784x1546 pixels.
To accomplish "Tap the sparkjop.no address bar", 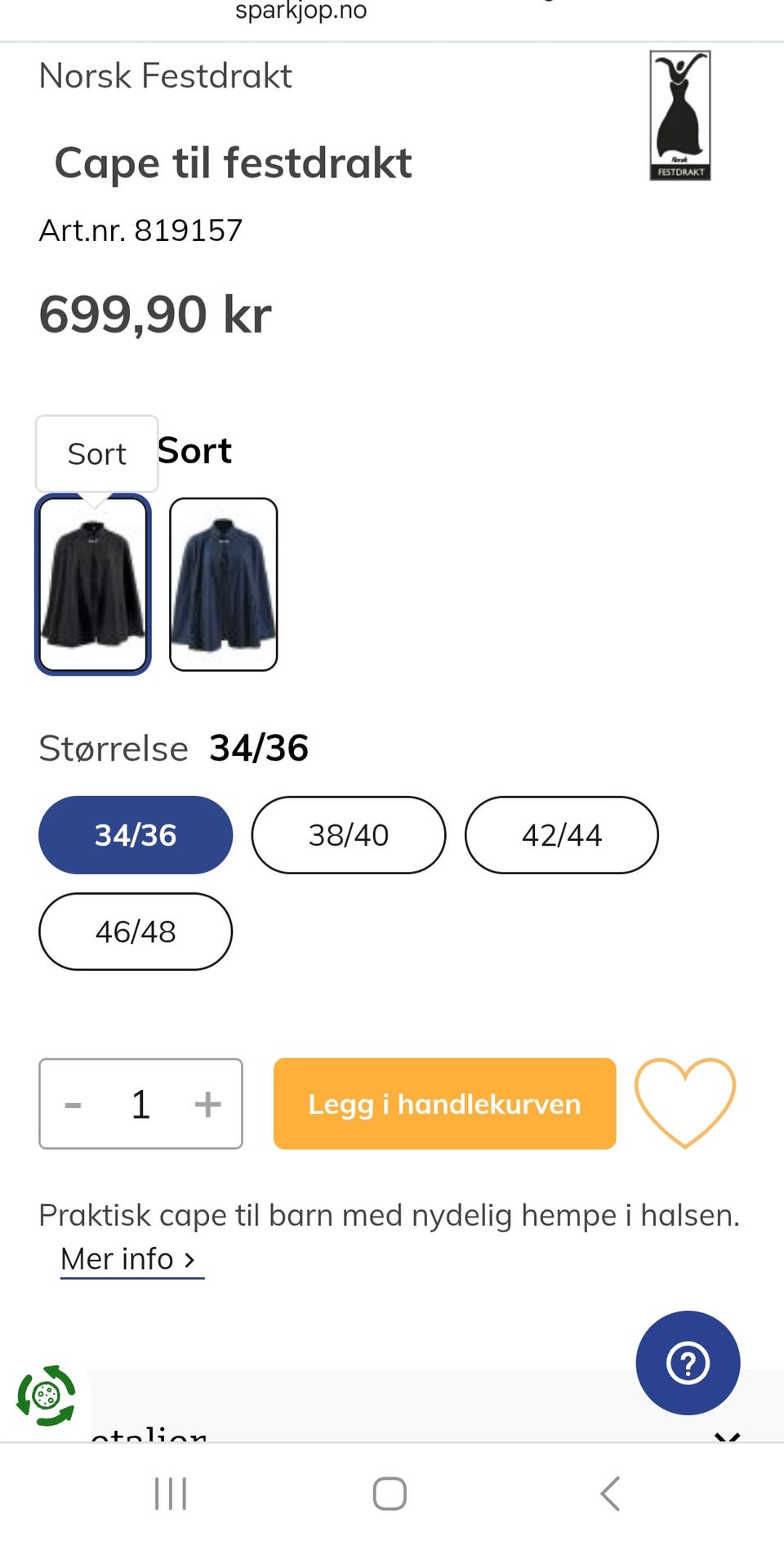I will (x=301, y=11).
